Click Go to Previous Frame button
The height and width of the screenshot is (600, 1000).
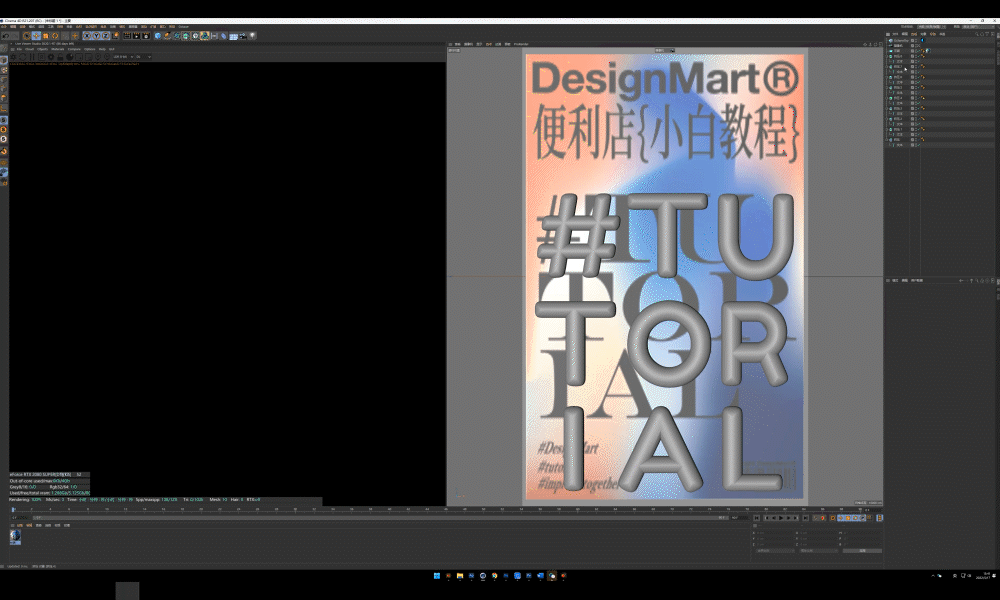774,518
